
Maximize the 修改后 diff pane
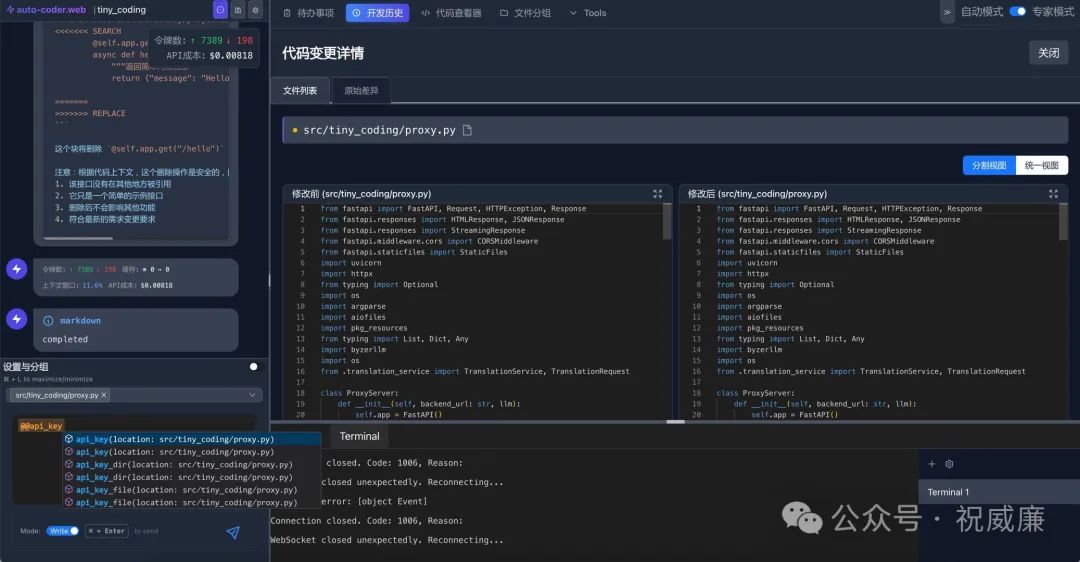pyautogui.click(x=1053, y=194)
